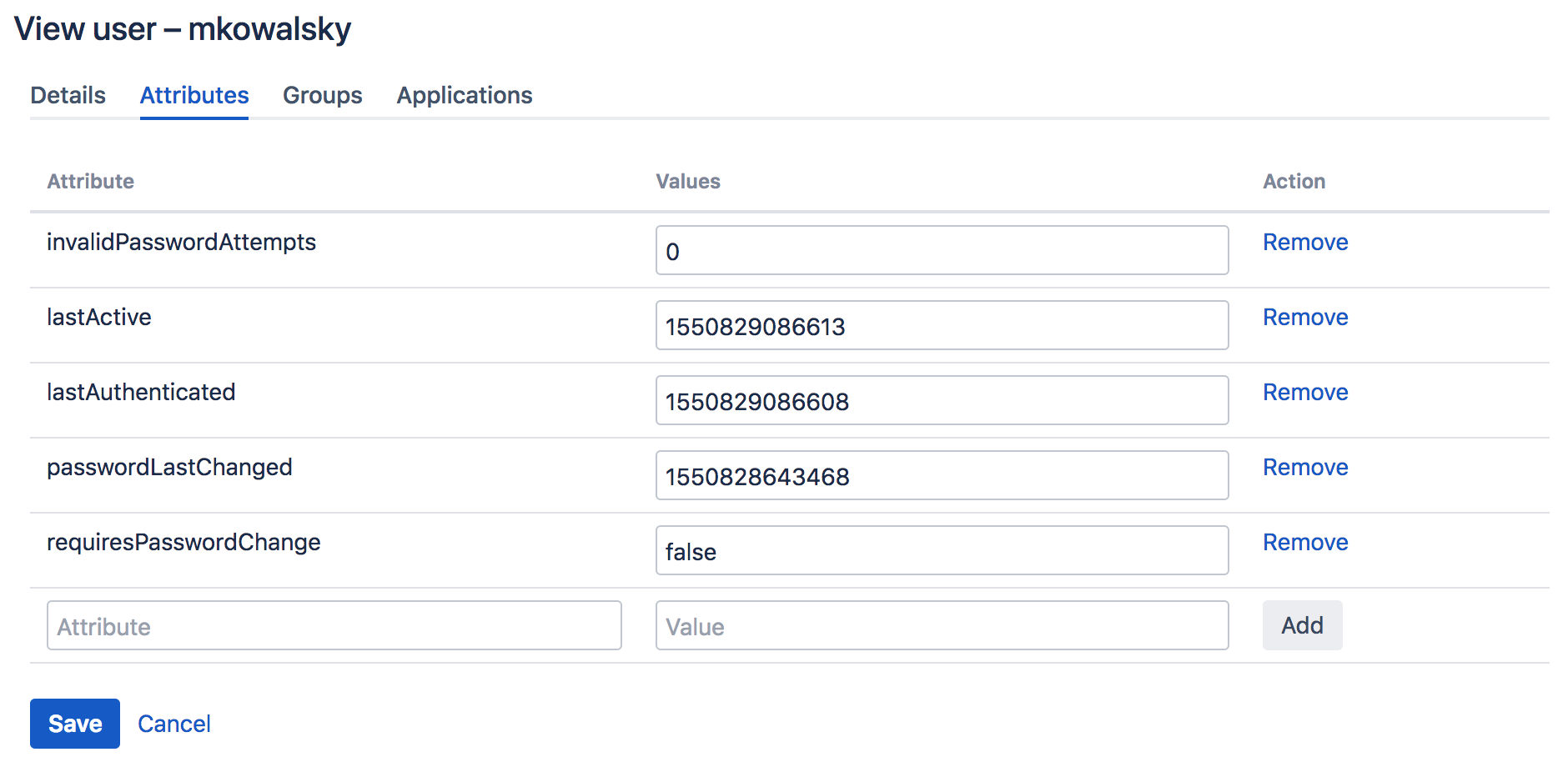The height and width of the screenshot is (767, 1568).
Task: Click into the lastAuthenticated value field
Action: [x=941, y=401]
